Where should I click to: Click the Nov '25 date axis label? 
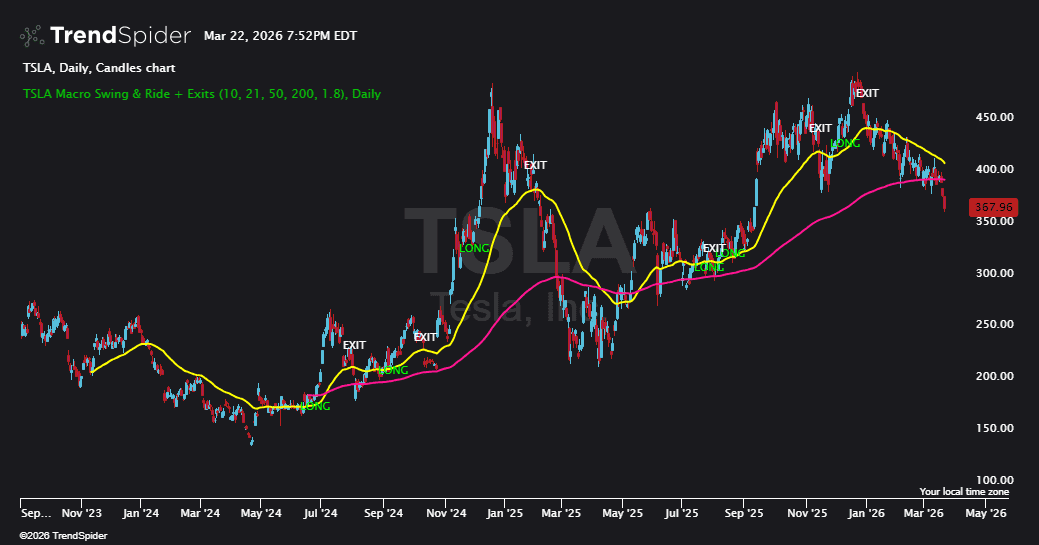coord(806,513)
